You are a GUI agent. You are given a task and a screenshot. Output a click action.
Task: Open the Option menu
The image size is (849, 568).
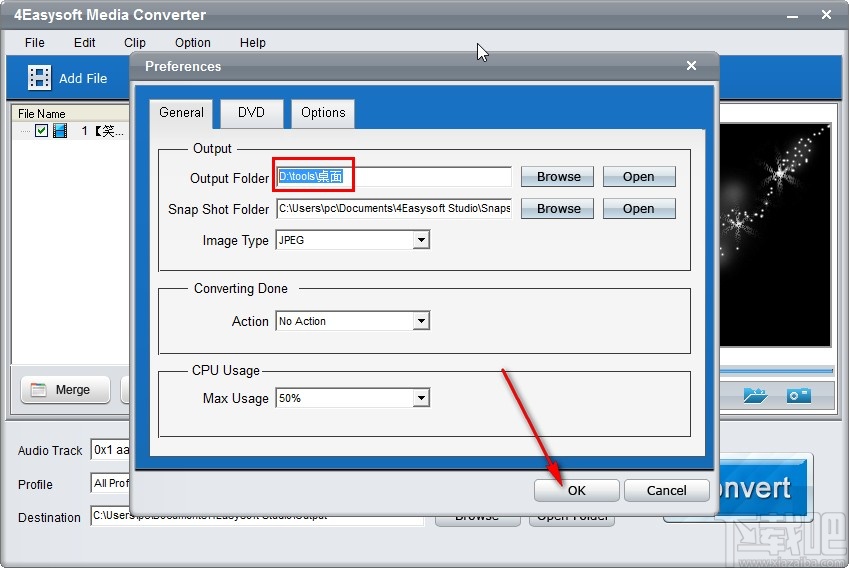pos(193,43)
